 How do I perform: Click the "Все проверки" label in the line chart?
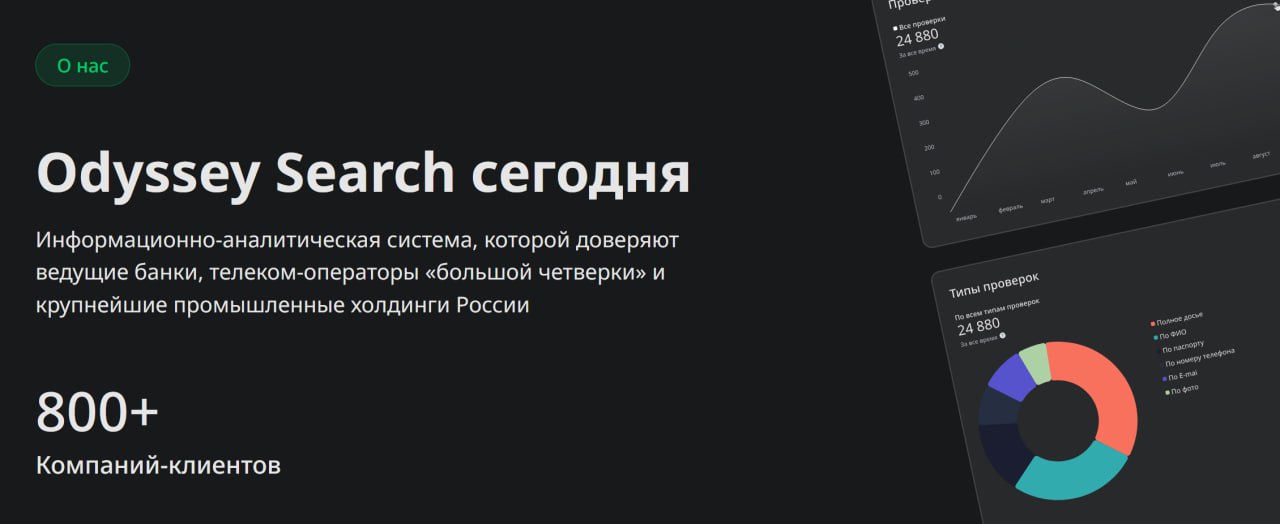[919, 23]
